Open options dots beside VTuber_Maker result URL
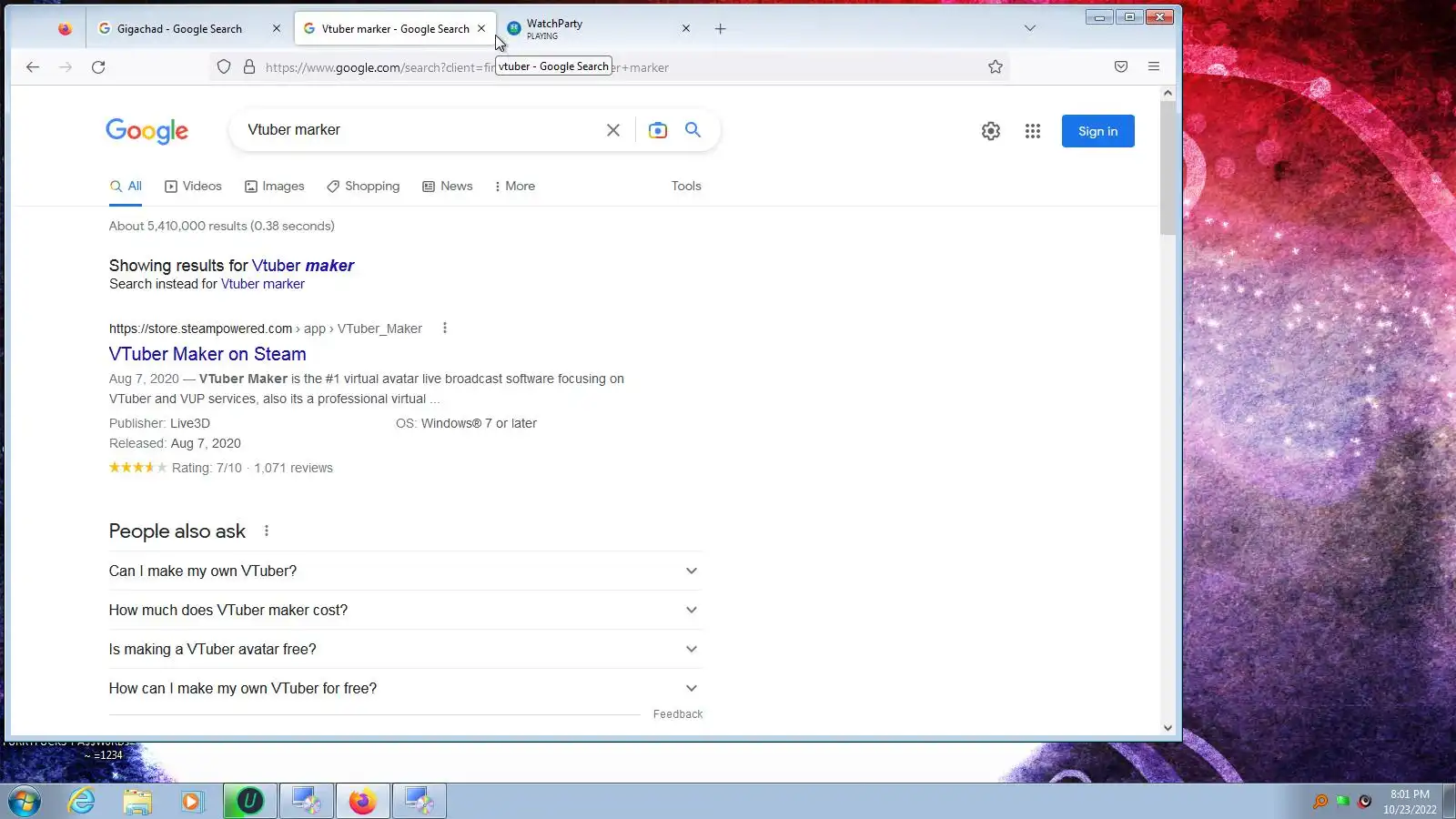Screen dimensions: 1456x819 (445, 329)
